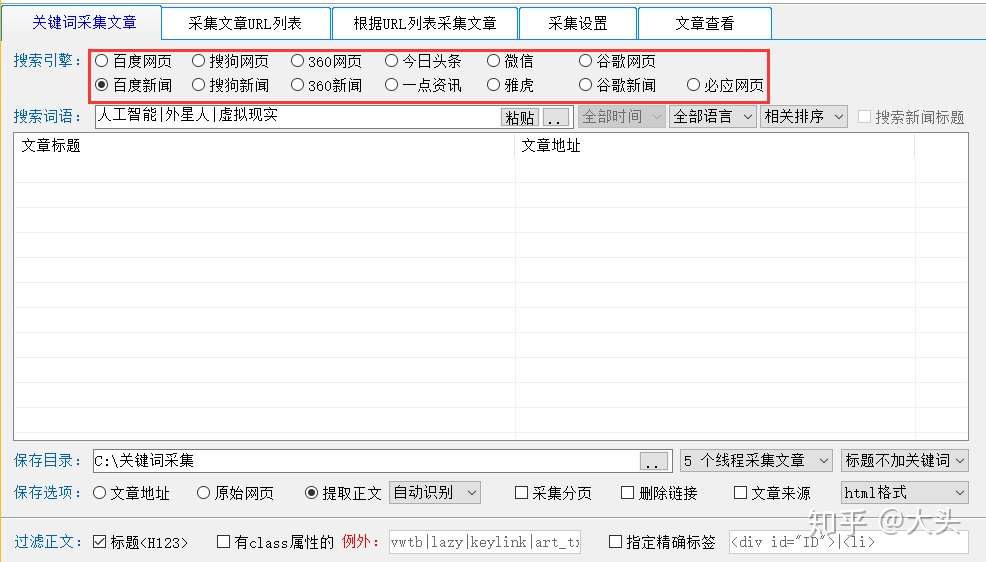Choose the 谷歌网页 search engine

tap(585, 61)
